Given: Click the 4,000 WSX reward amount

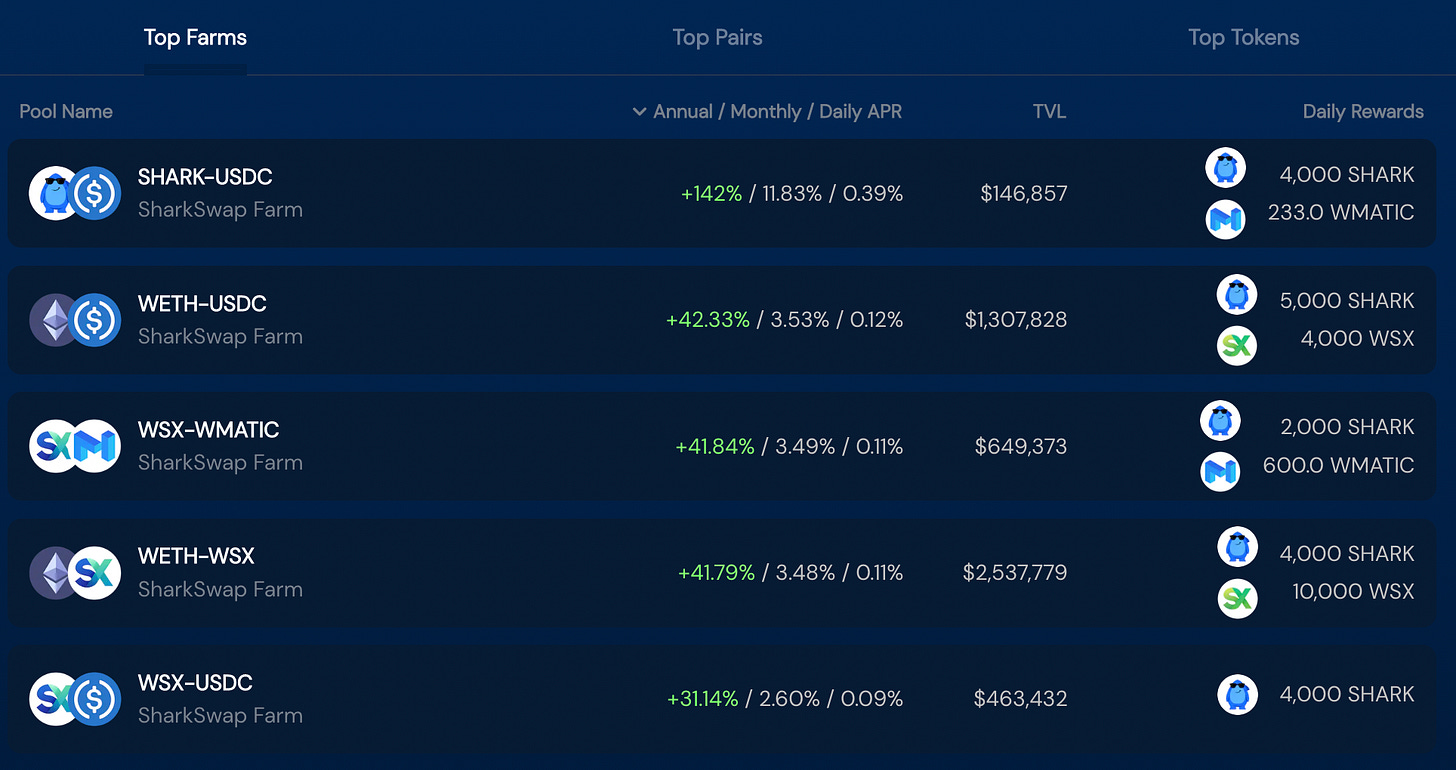Looking at the screenshot, I should [x=1357, y=339].
